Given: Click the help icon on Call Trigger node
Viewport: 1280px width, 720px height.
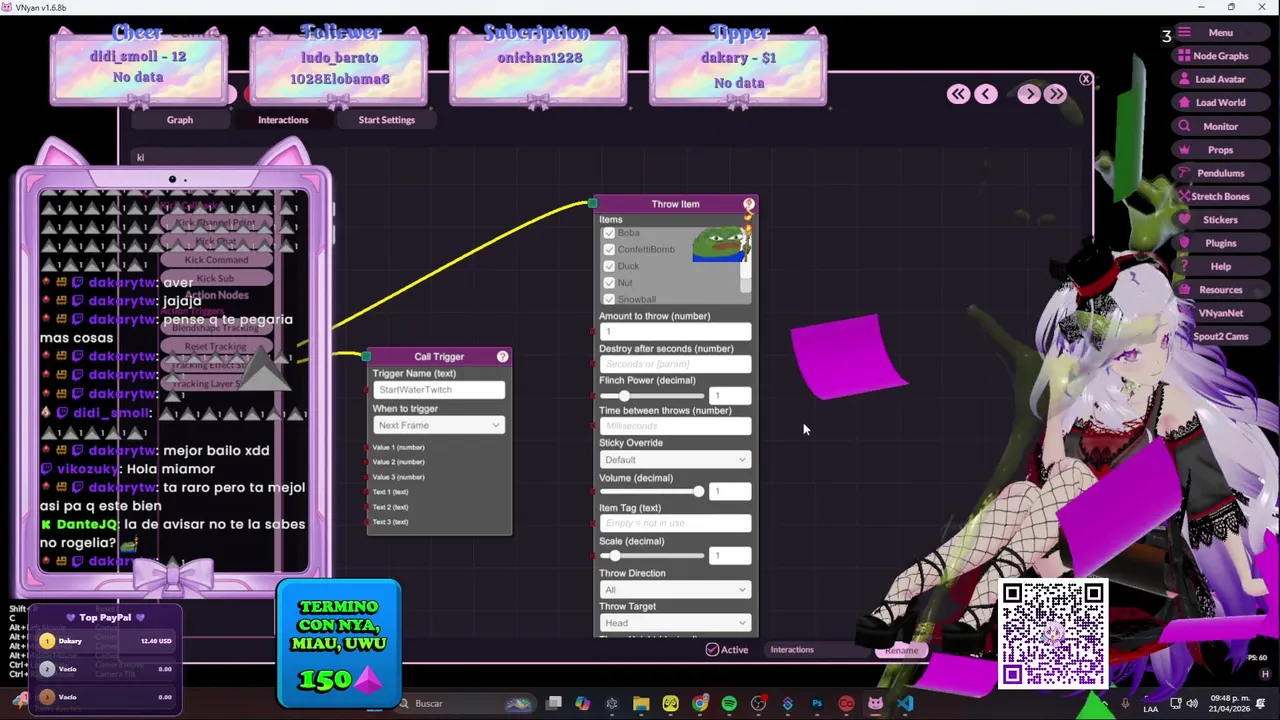Looking at the screenshot, I should tap(502, 357).
